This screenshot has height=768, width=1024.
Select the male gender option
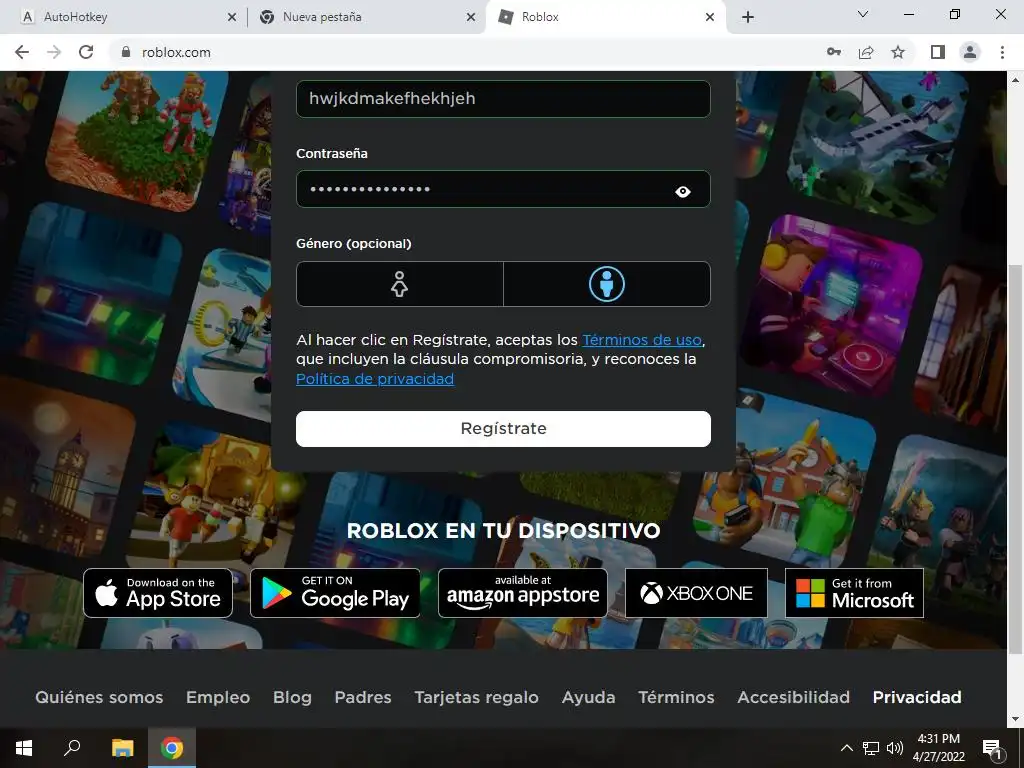(607, 284)
